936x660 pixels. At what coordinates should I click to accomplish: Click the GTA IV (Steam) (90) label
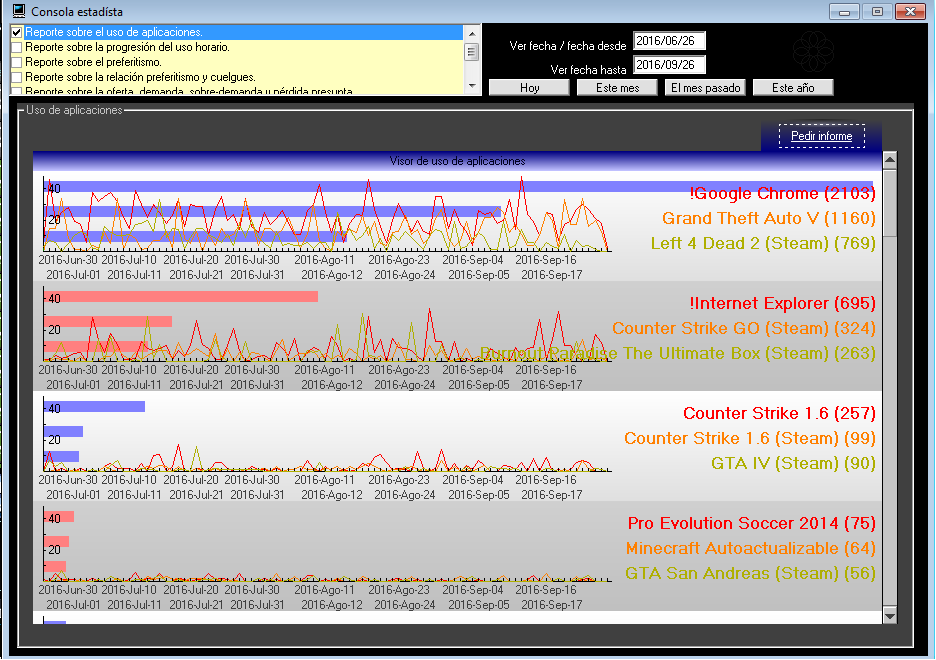(x=793, y=463)
